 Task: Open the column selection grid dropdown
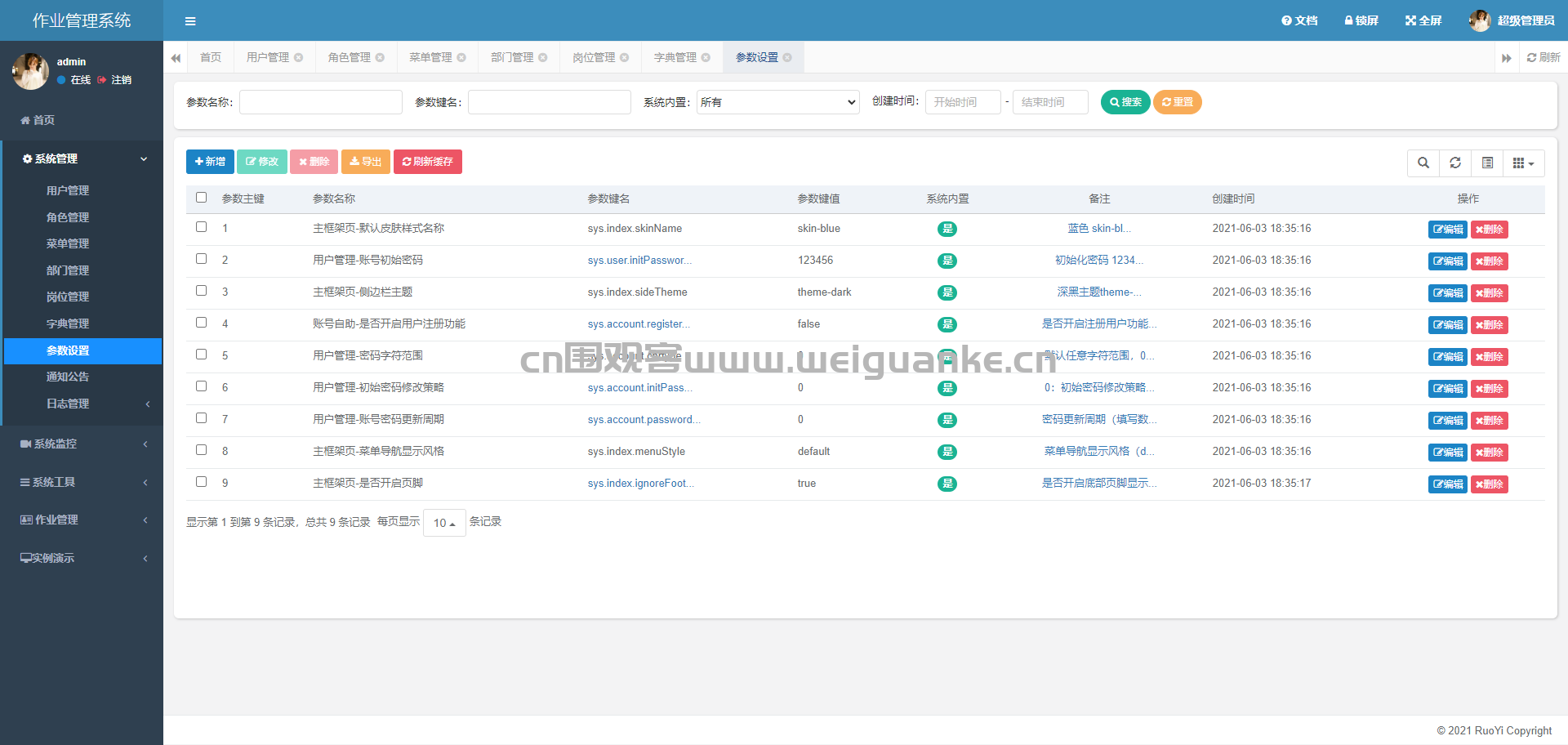tap(1524, 163)
